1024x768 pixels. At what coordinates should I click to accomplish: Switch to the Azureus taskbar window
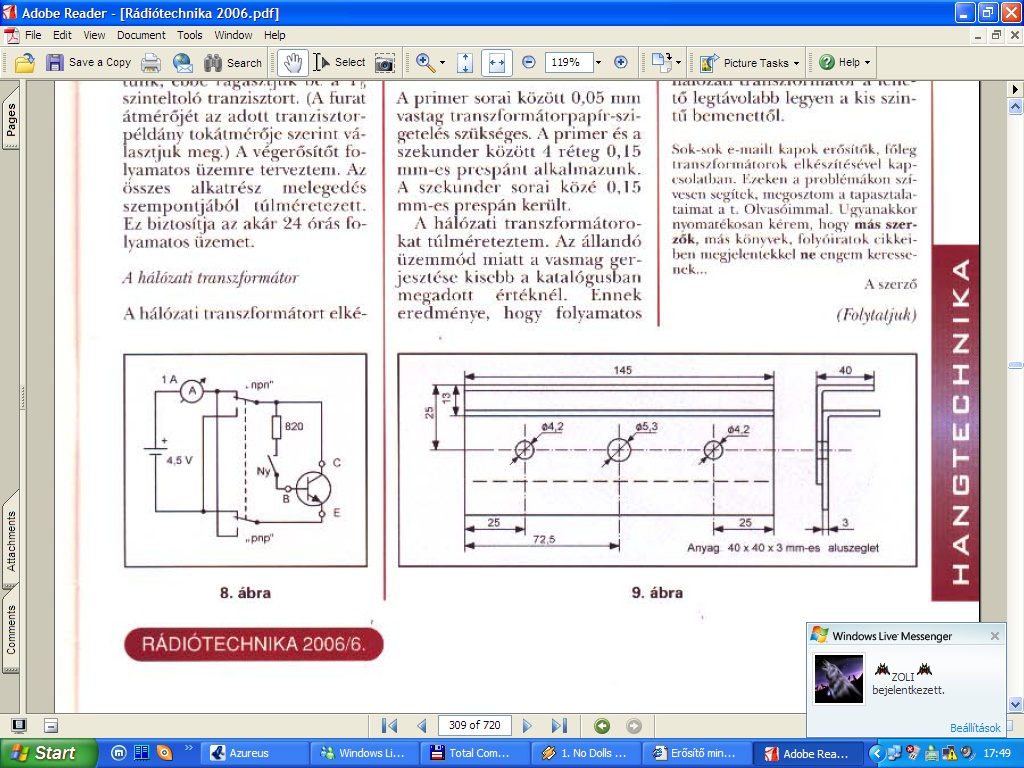[253, 753]
